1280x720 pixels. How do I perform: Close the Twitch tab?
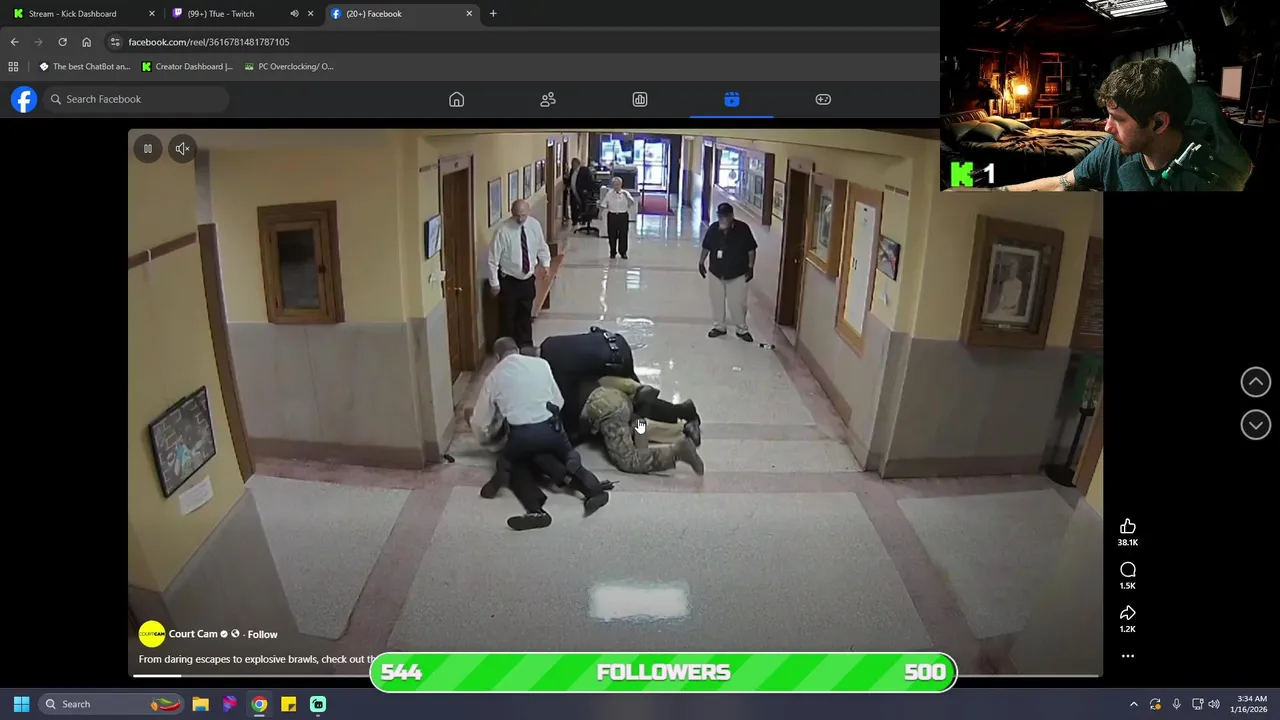pos(311,14)
